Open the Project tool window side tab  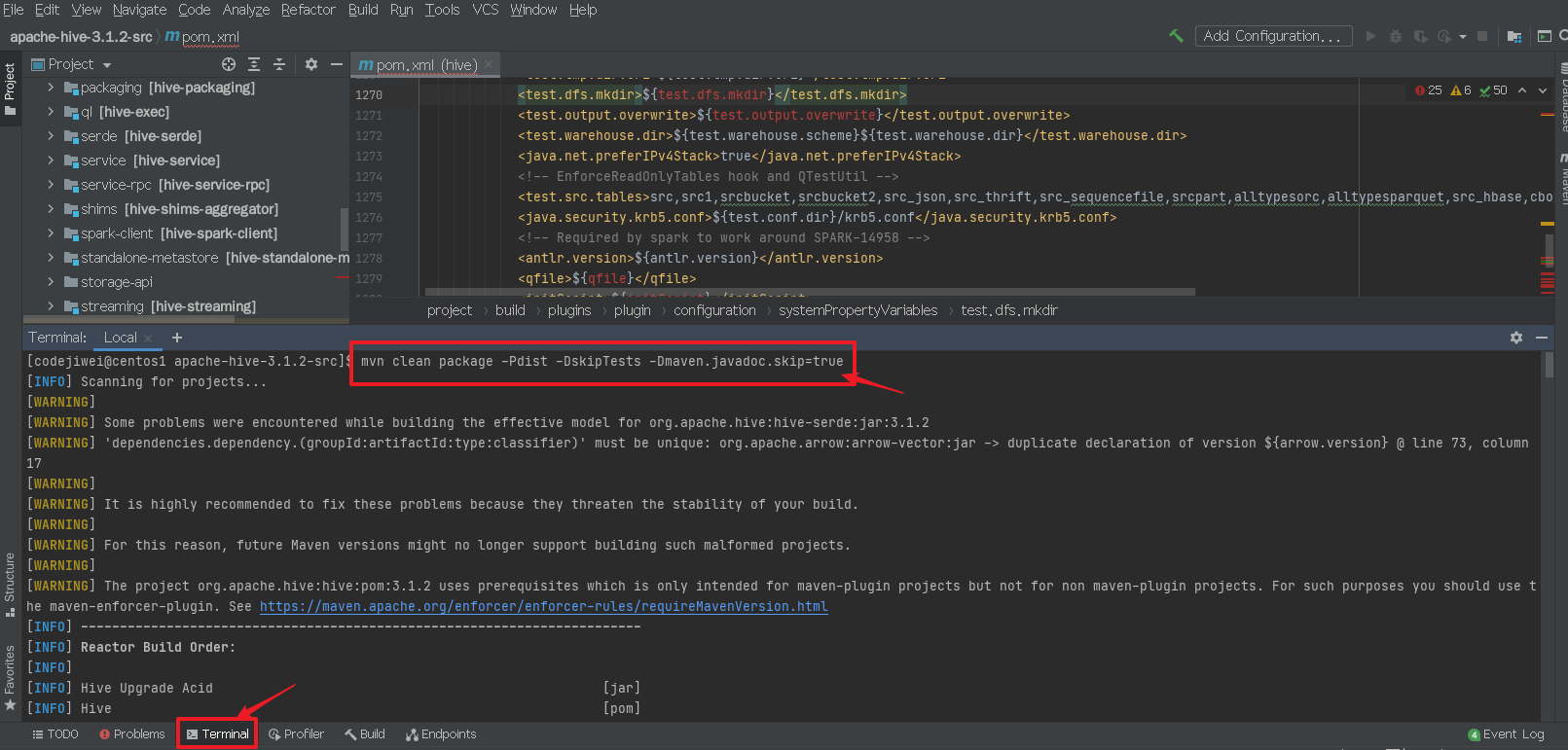10,89
